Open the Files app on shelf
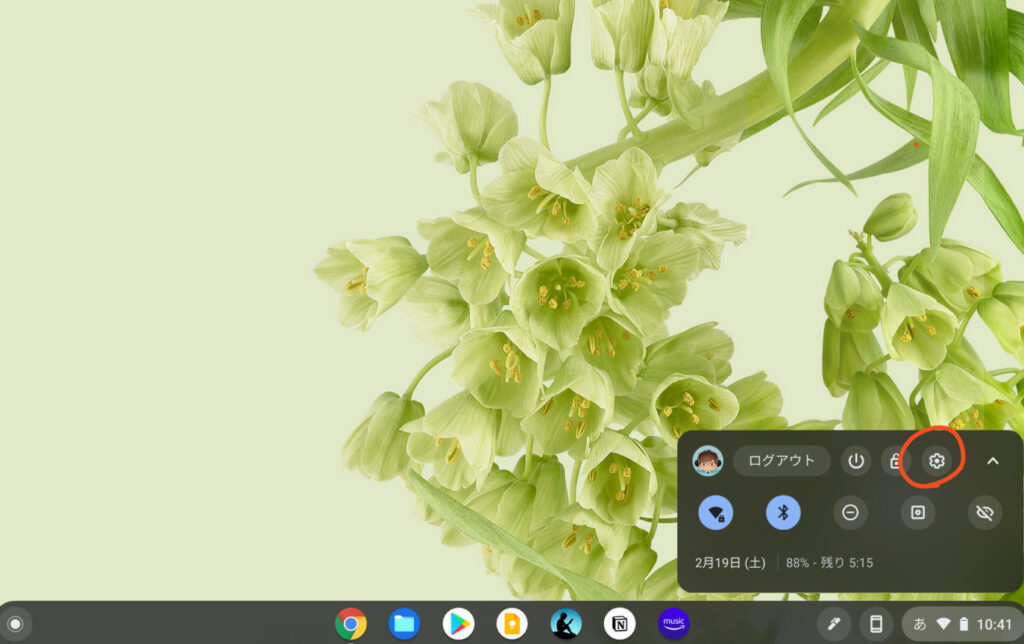The image size is (1024, 644). [404, 624]
